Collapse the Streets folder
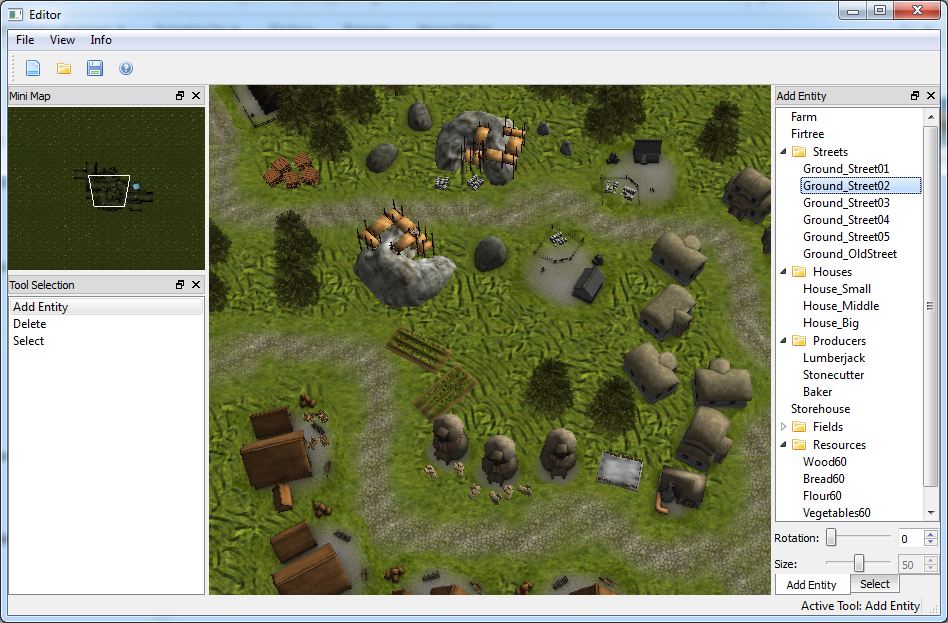This screenshot has height=623, width=948. tap(783, 152)
